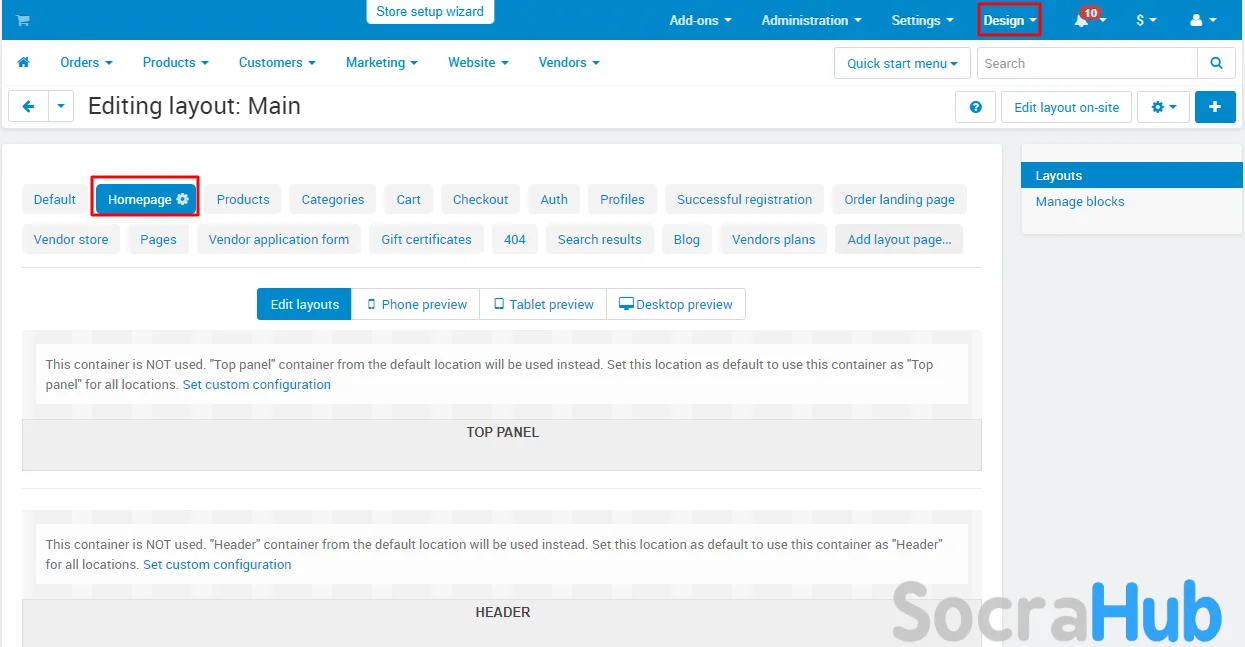
Task: Select the Default layout page tab
Action: coord(54,199)
